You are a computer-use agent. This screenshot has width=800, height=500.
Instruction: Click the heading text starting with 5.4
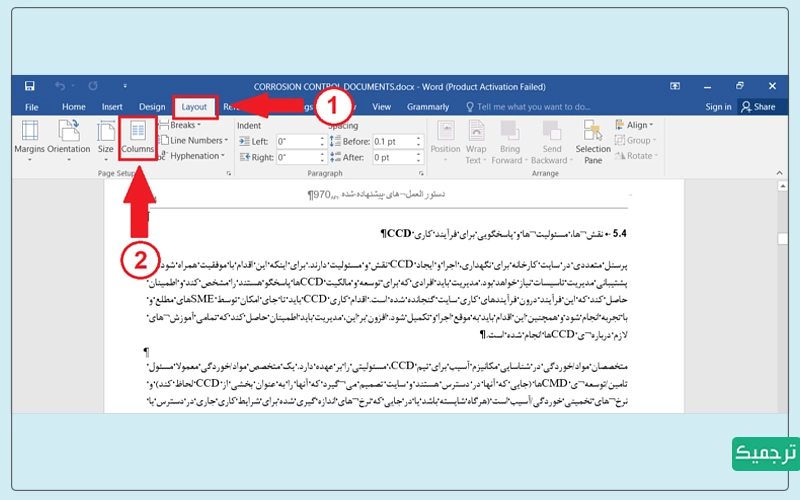tap(503, 234)
